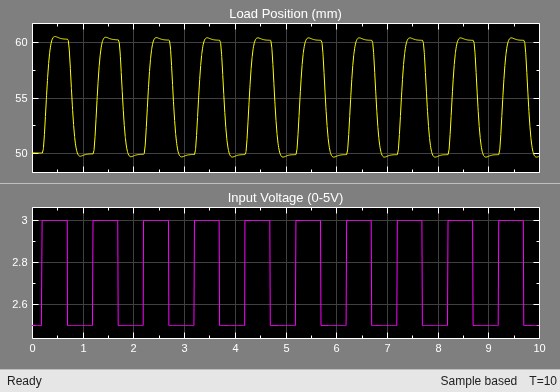Click the 2.8 label on the voltage axis
This screenshot has width=560, height=392.
20,262
